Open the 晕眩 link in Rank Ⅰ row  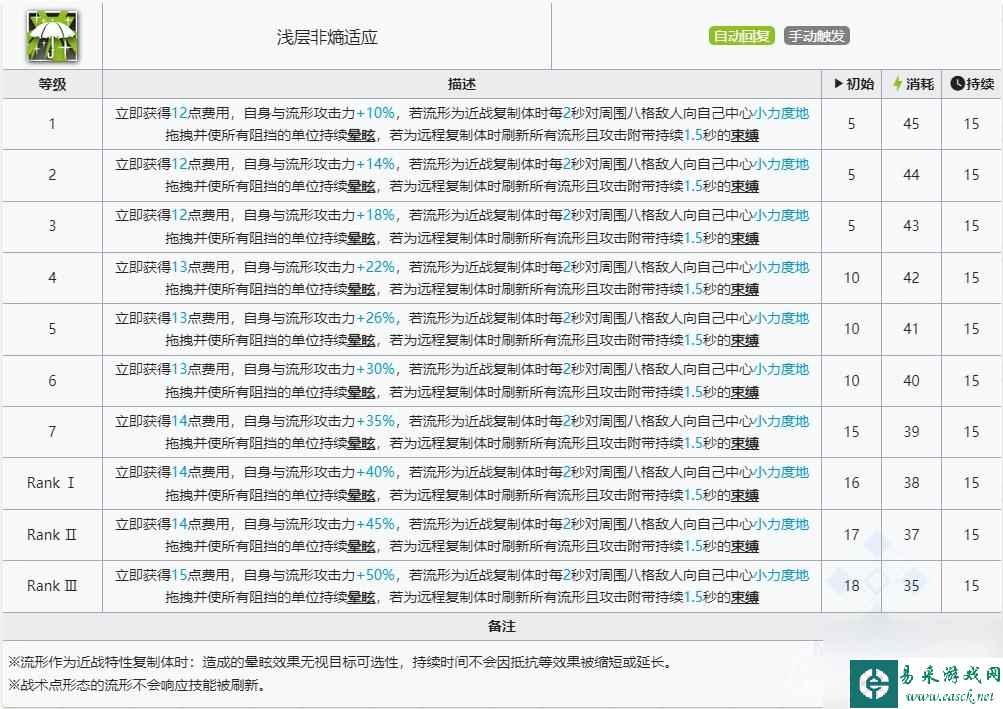[x=361, y=495]
